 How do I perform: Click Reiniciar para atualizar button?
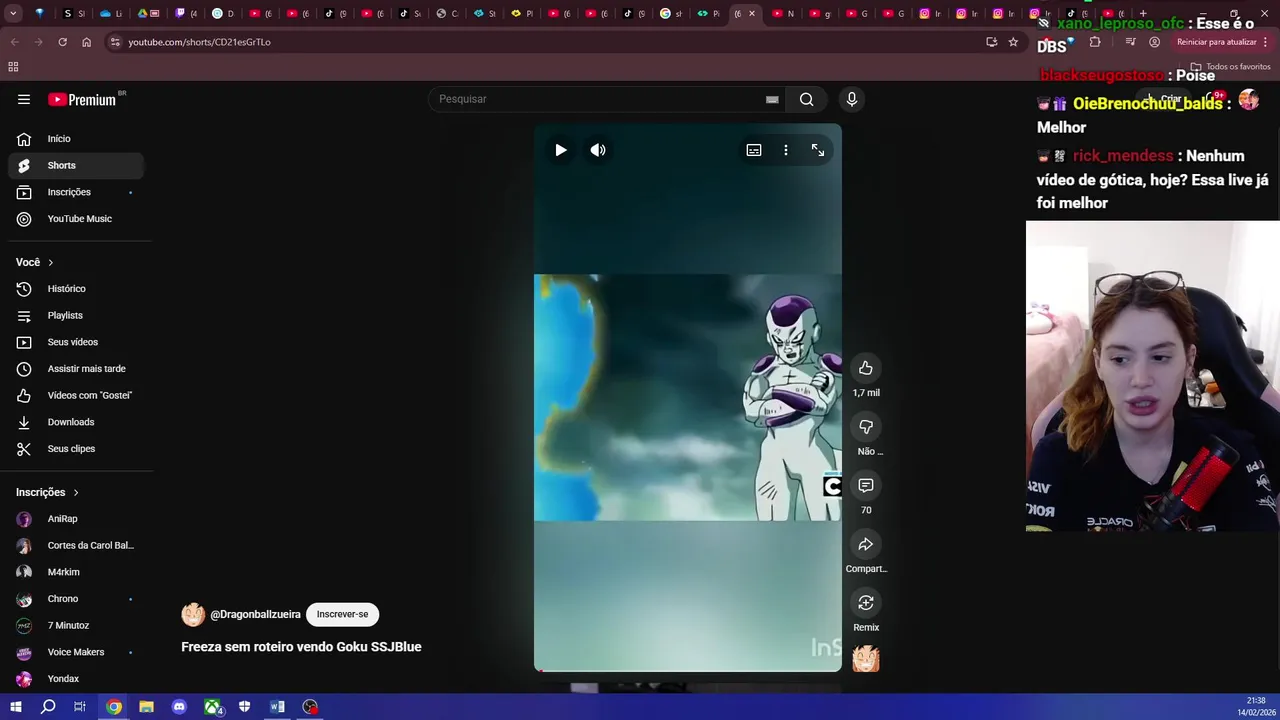(x=1216, y=42)
